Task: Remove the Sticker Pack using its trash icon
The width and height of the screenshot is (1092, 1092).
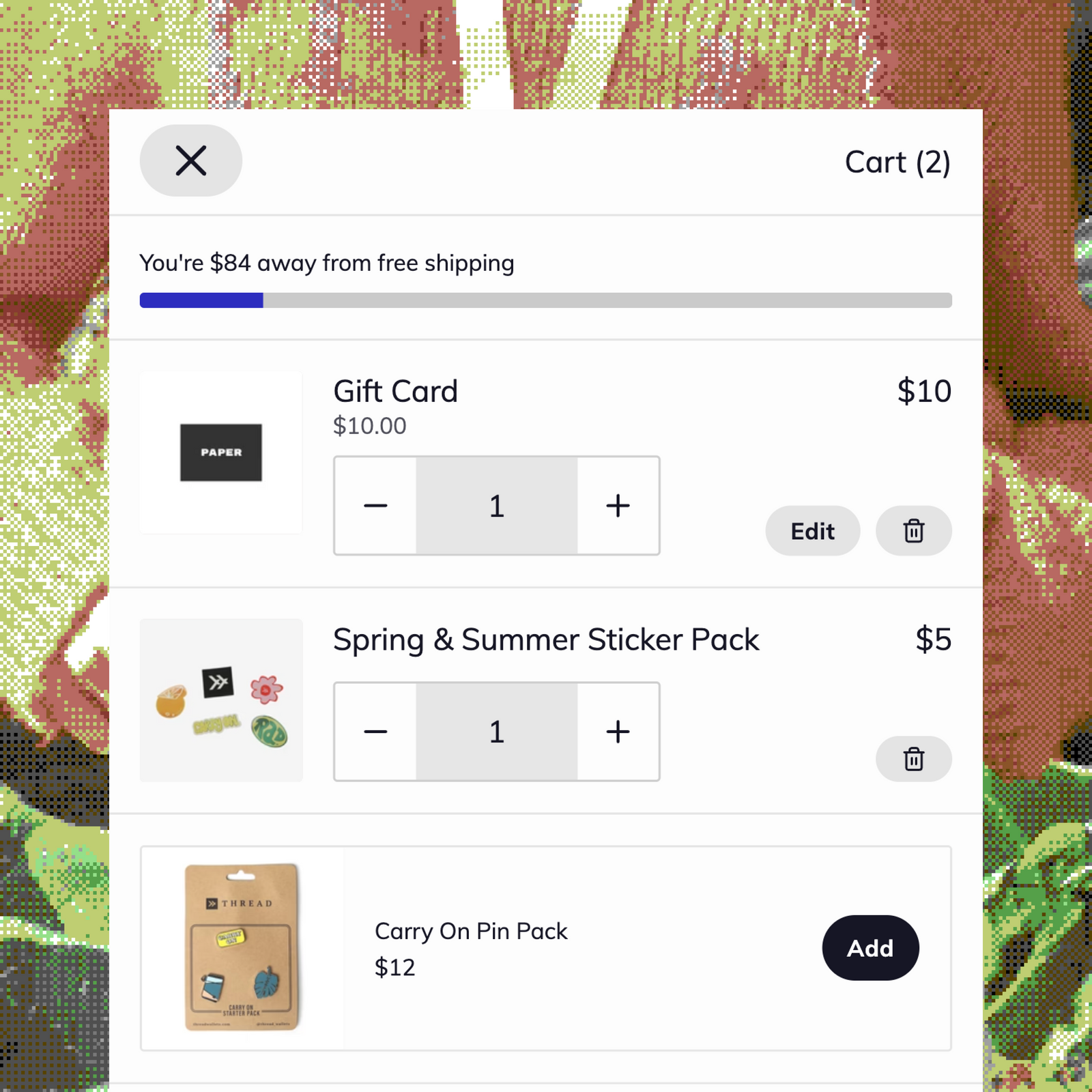Action: tap(913, 758)
